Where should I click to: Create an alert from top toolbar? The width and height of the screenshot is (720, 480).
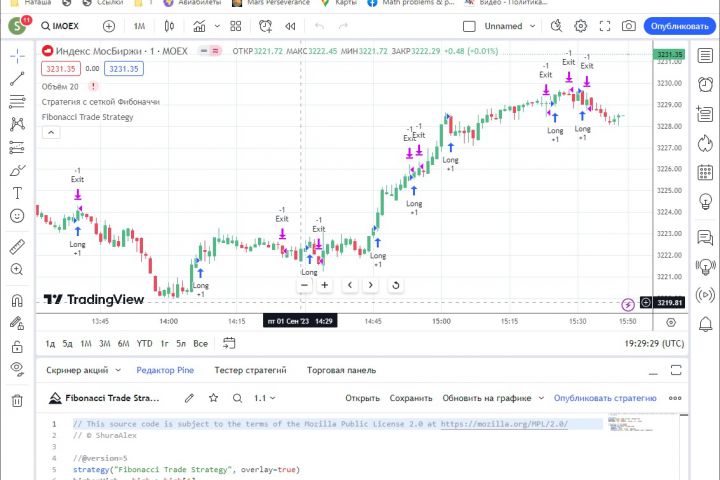click(265, 26)
